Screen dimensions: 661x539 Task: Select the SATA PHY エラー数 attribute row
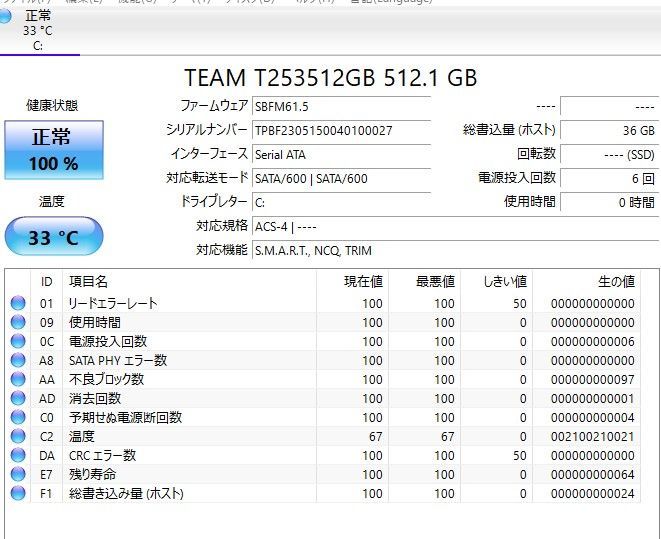point(323,360)
